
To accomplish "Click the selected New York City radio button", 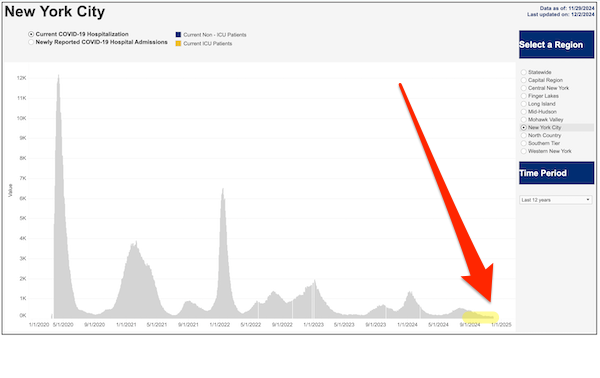I will click(x=523, y=127).
